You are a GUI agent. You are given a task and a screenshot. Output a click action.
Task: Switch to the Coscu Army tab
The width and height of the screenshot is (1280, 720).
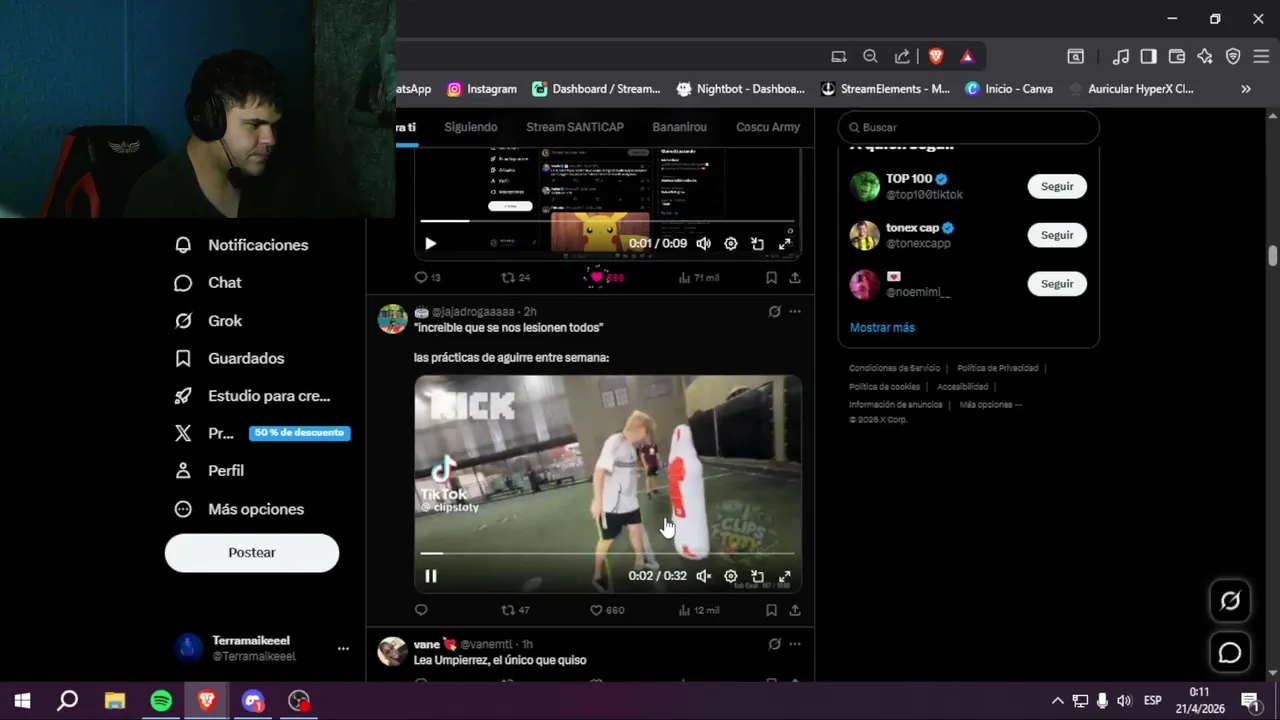click(768, 127)
